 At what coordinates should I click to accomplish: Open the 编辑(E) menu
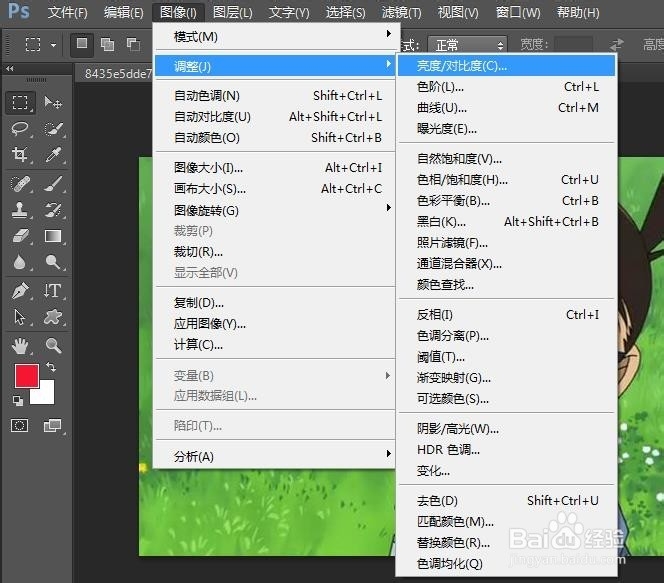point(123,13)
